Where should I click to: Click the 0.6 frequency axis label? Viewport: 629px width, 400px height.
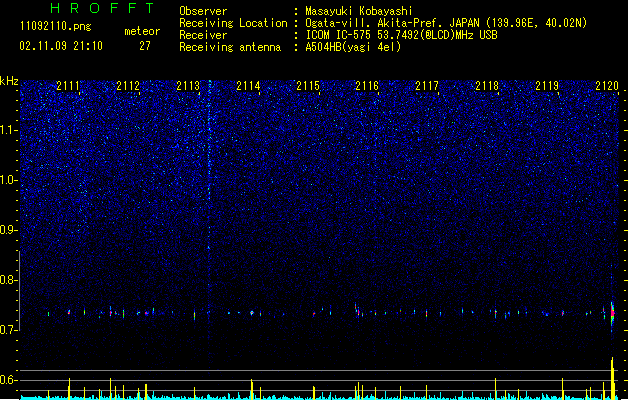(9, 380)
